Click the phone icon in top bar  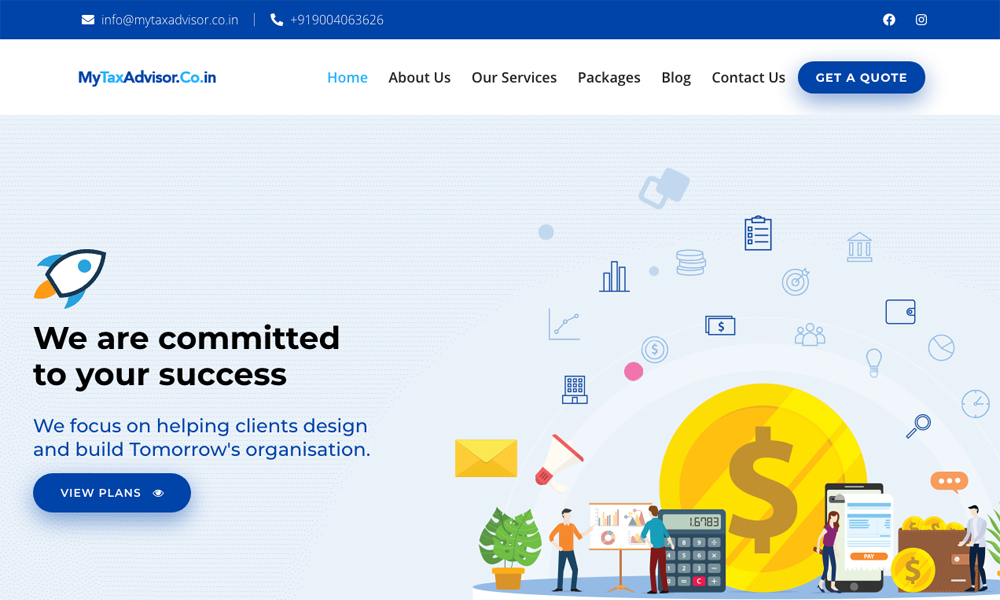click(277, 20)
